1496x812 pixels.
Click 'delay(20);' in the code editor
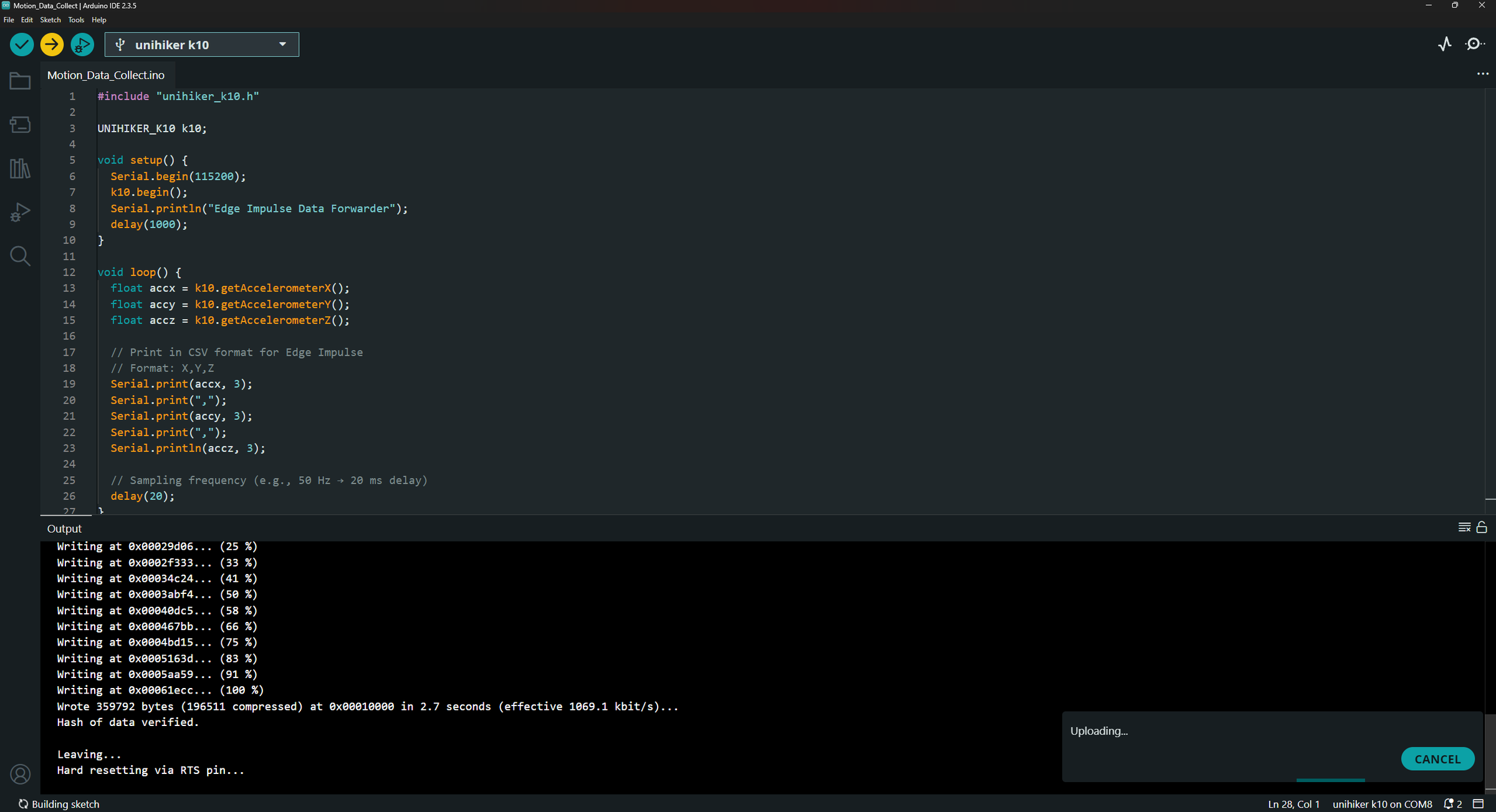[143, 496]
